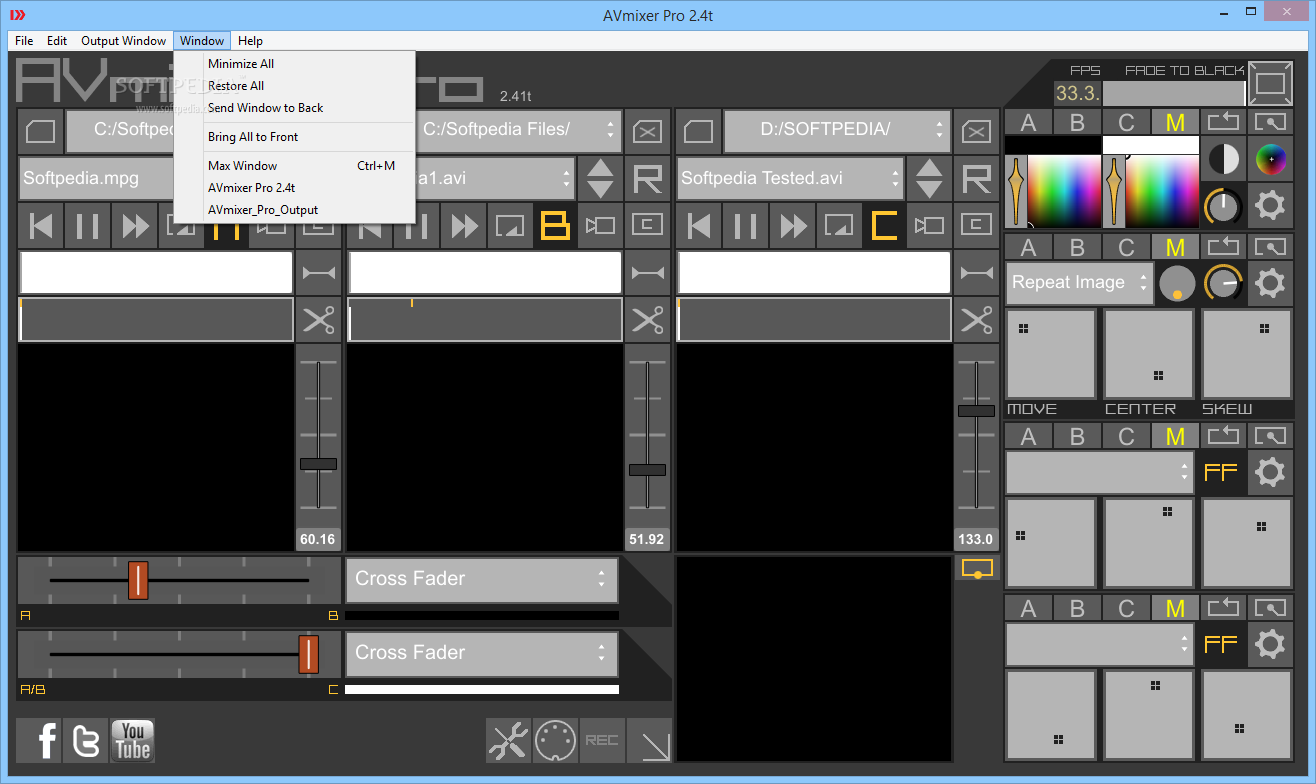
Task: Open the tools settings wrench icon
Action: click(x=508, y=741)
